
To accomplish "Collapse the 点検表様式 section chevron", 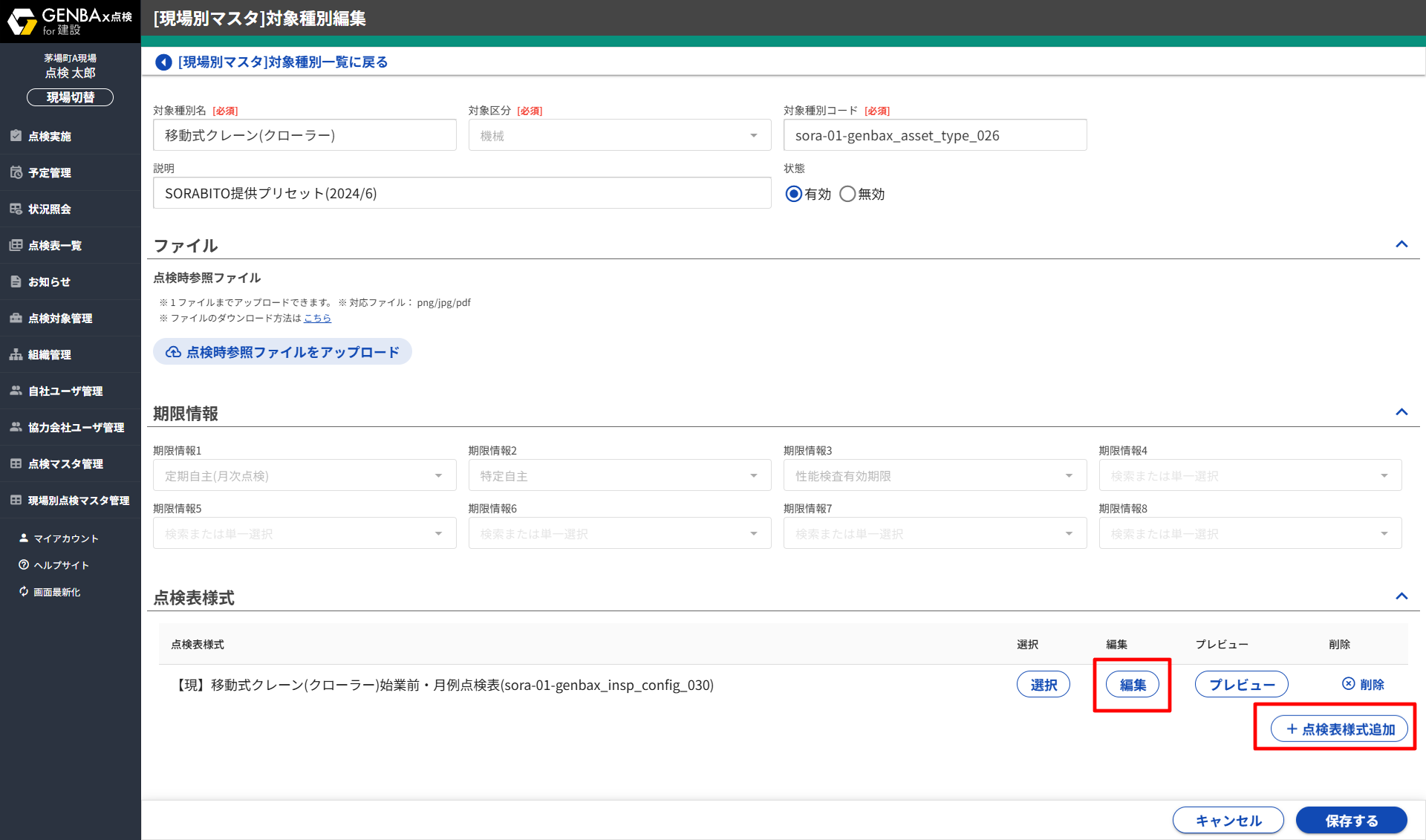I will point(1401,596).
